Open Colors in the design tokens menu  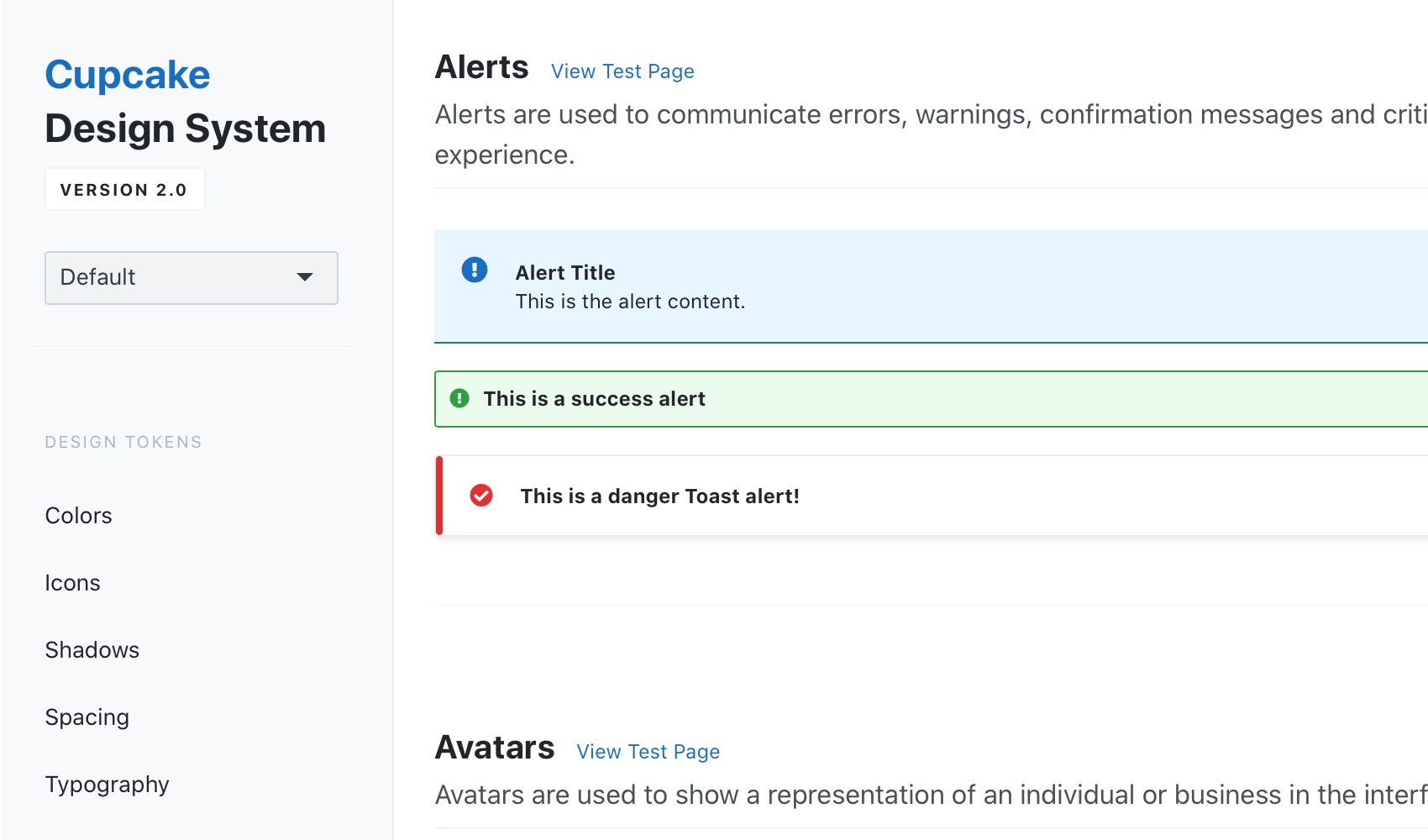tap(78, 516)
